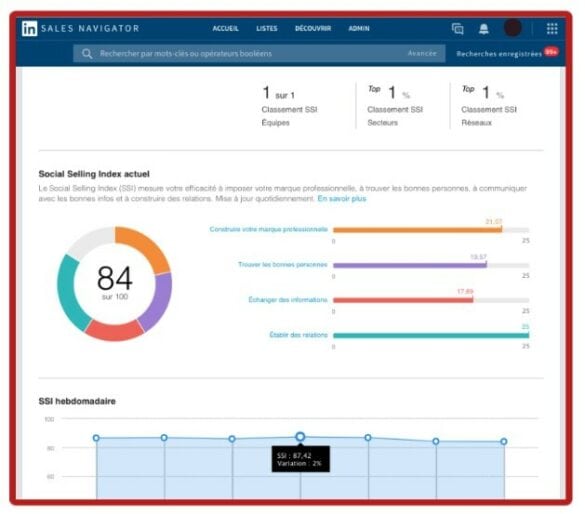This screenshot has width=585, height=514.
Task: Click Classement SSI Secteurs stat
Action: [395, 106]
